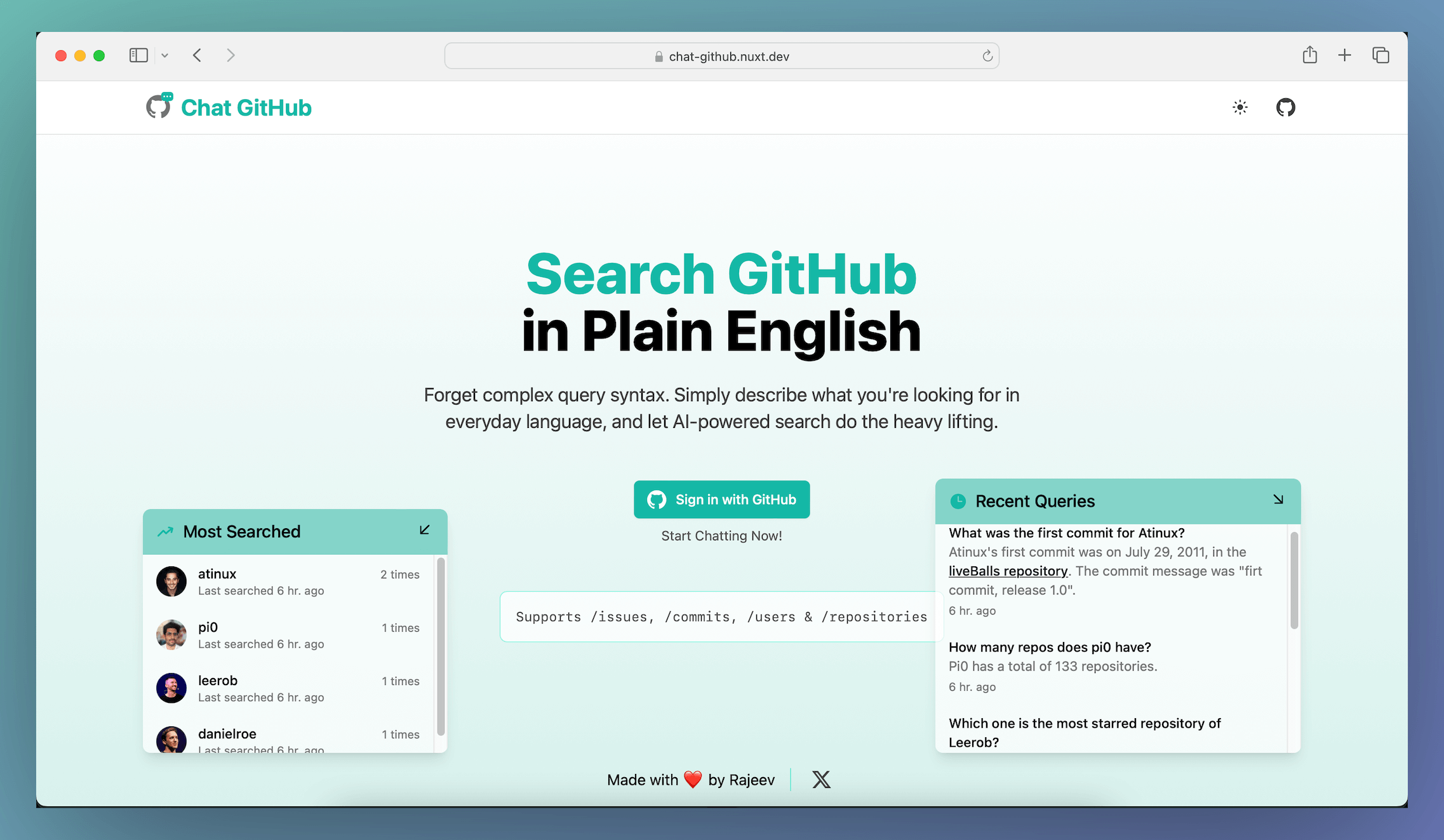Click the clock icon beside Recent Queries
The image size is (1444, 840).
point(958,501)
